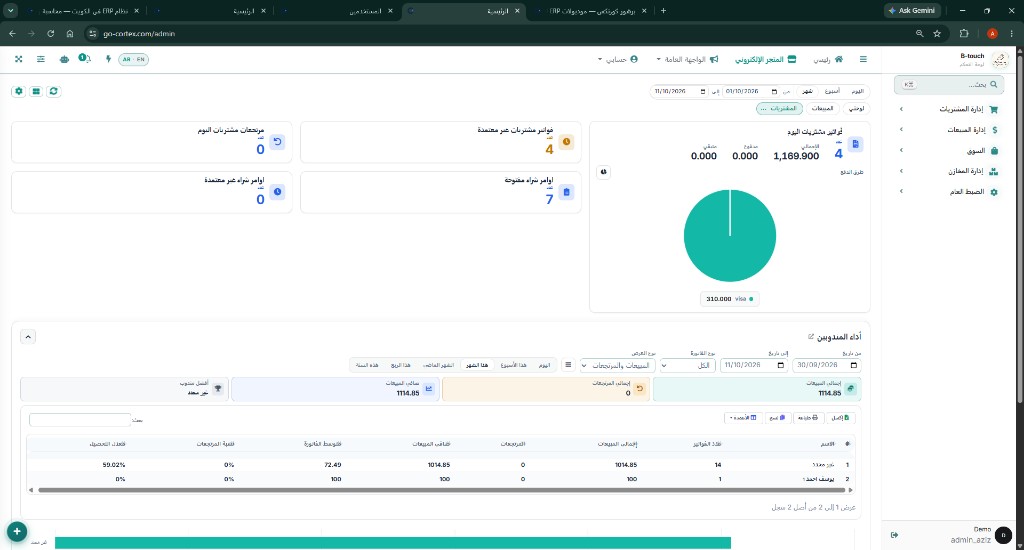
Task: Switch to لوحتي dashboard chip
Action: pyautogui.click(x=856, y=108)
